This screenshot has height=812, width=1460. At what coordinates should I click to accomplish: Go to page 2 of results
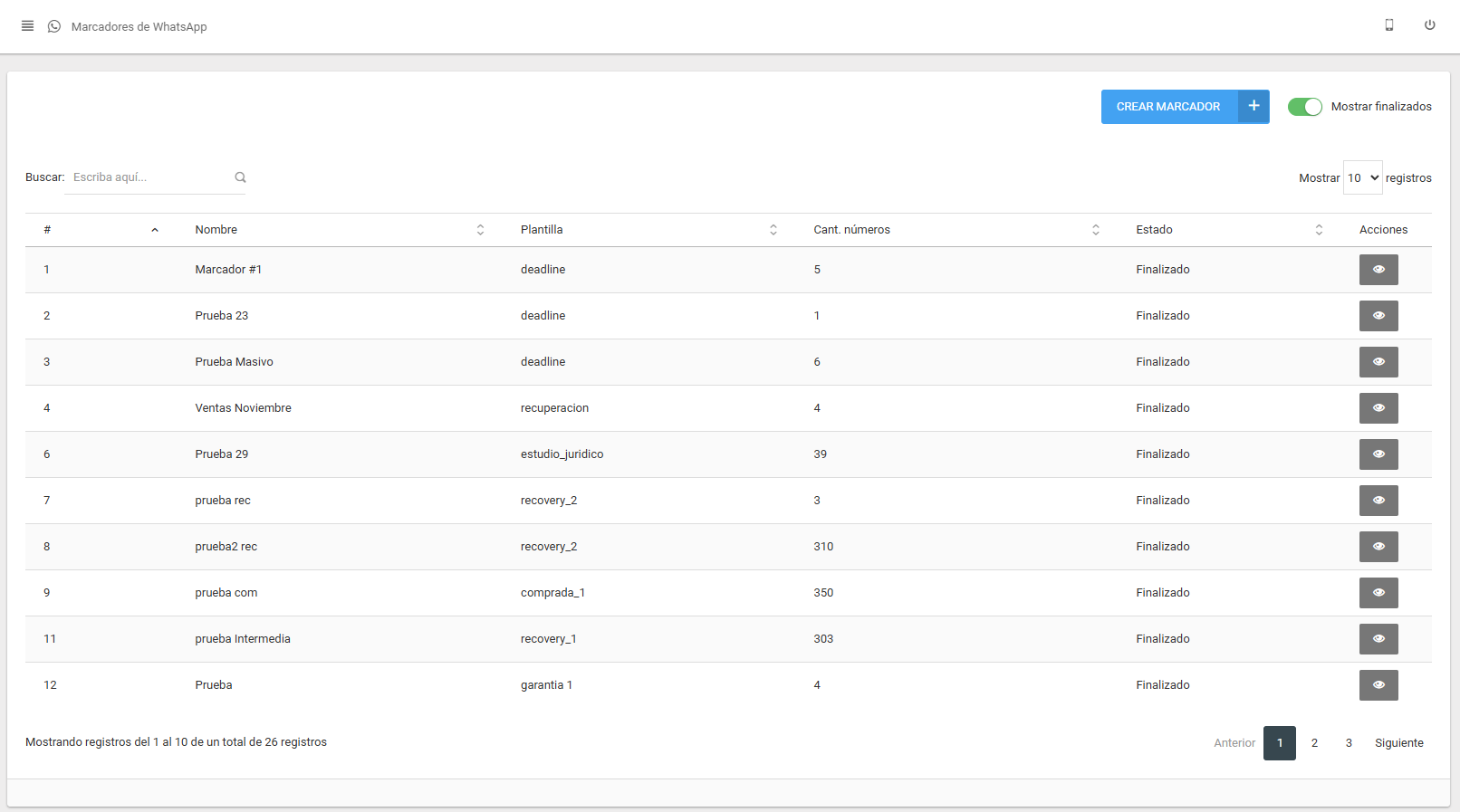click(1314, 743)
